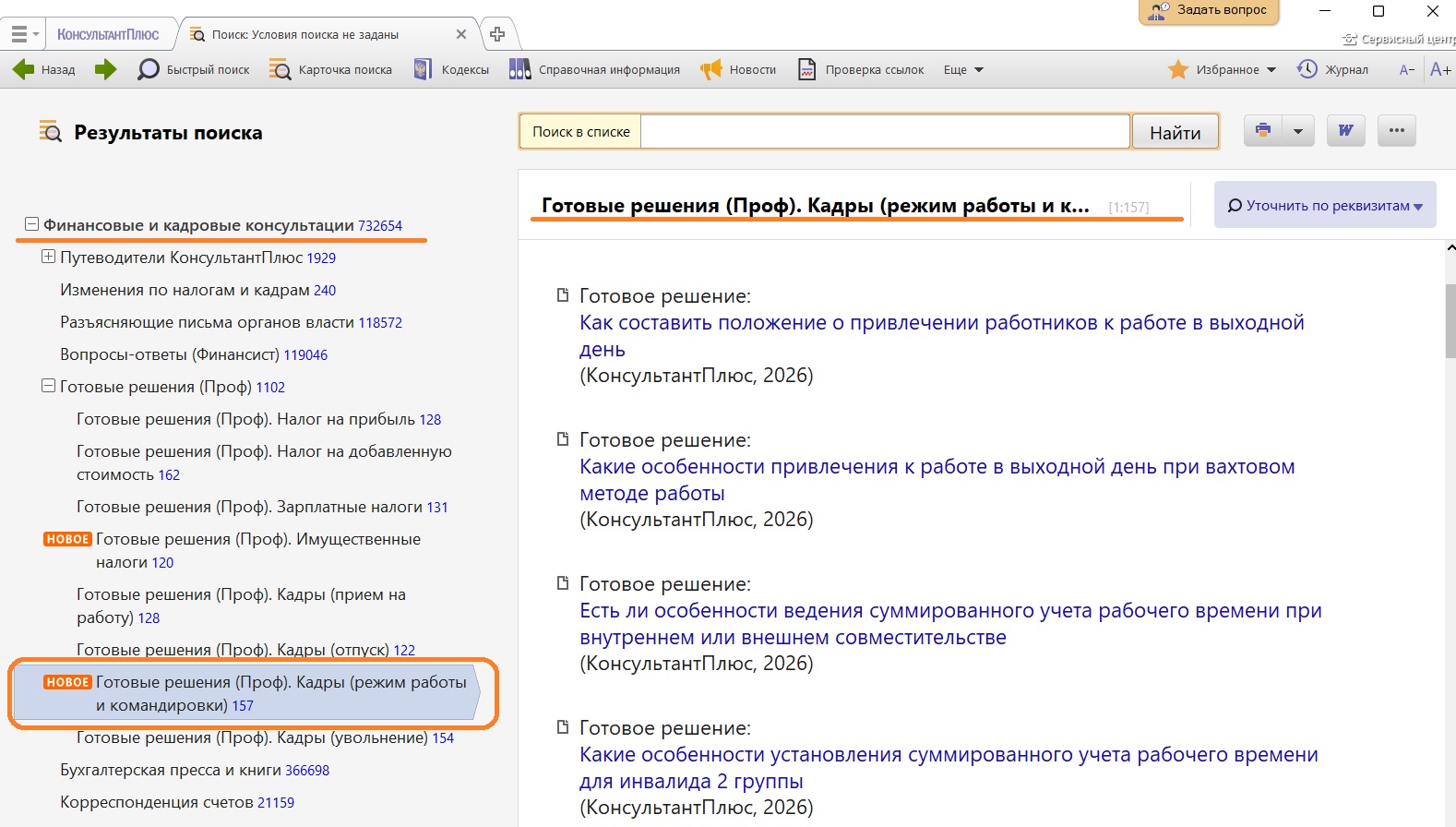Open the print options dropdown arrow

[1298, 130]
